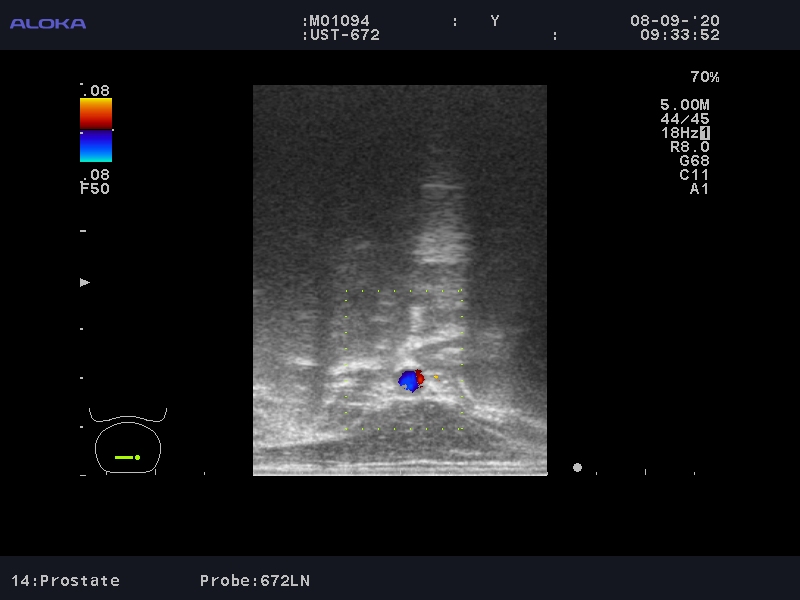Viewport: 800px width, 600px height.
Task: Select the C11 contrast parameter
Action: 693,175
